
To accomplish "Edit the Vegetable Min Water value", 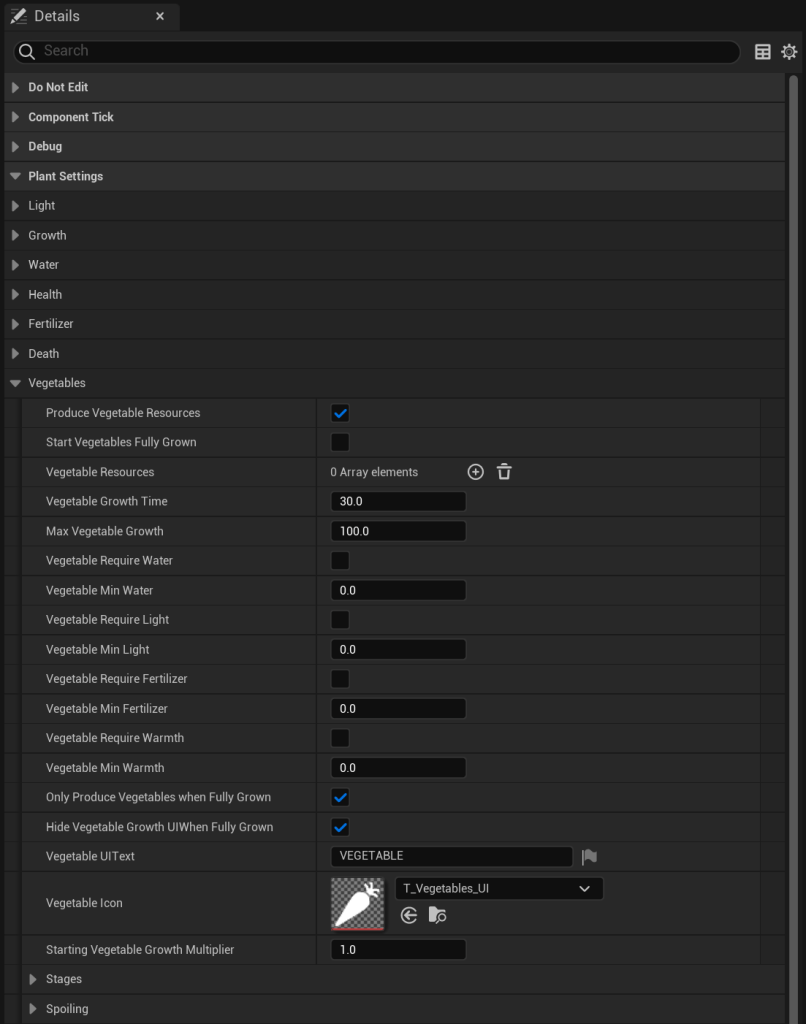I will (x=398, y=590).
